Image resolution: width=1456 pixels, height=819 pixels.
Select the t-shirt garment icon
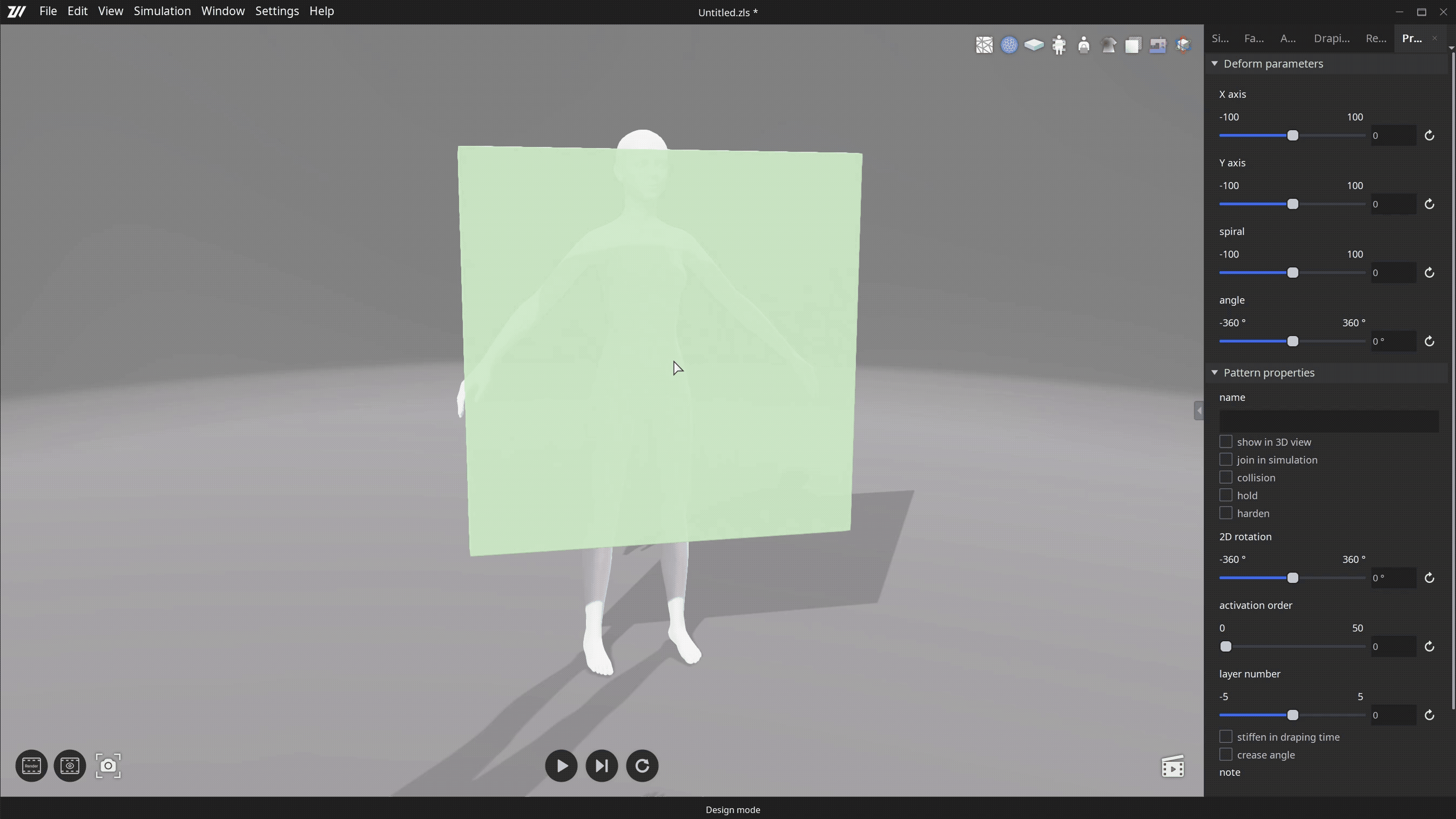(x=1108, y=45)
